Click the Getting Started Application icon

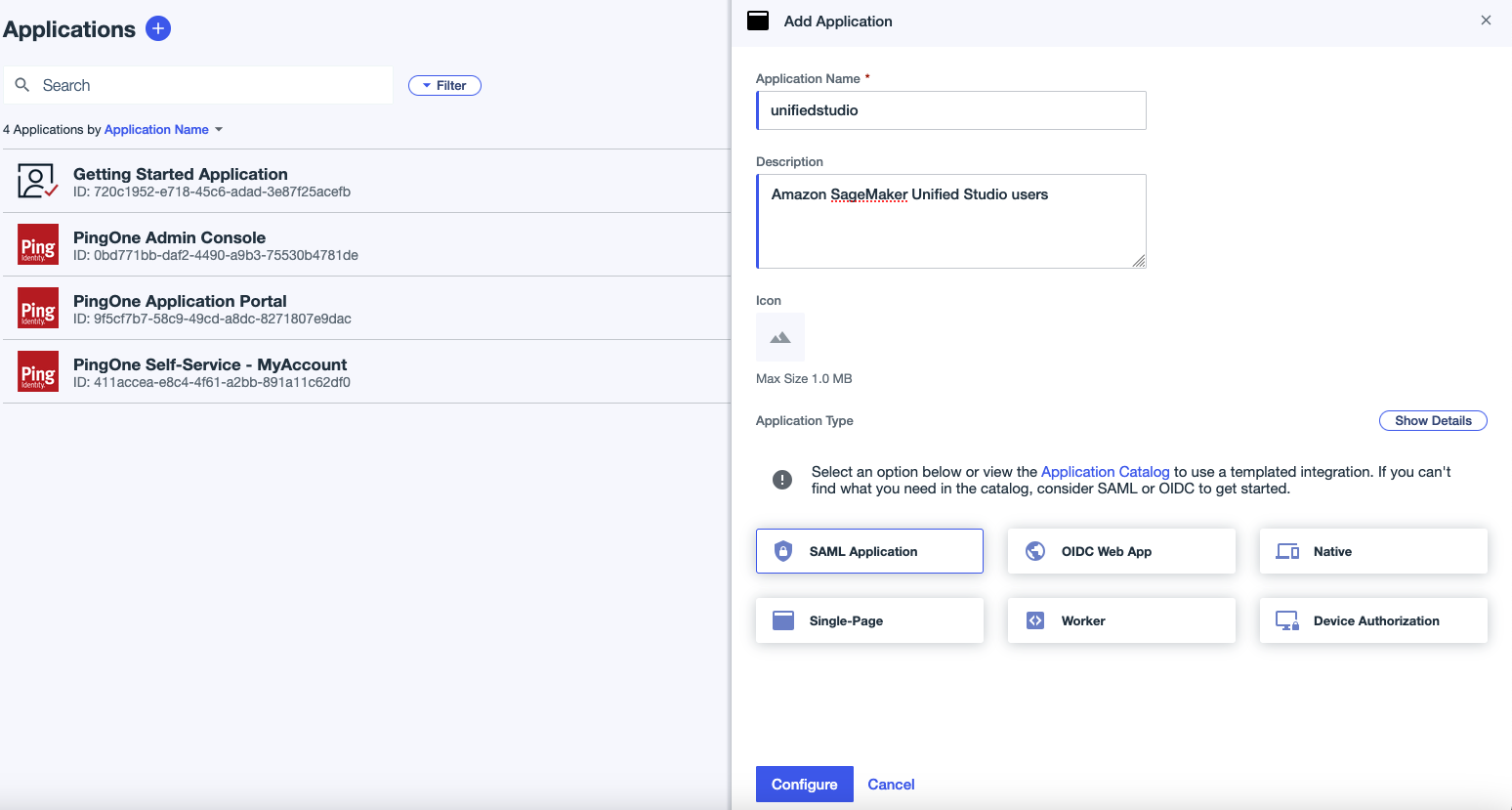(x=37, y=181)
